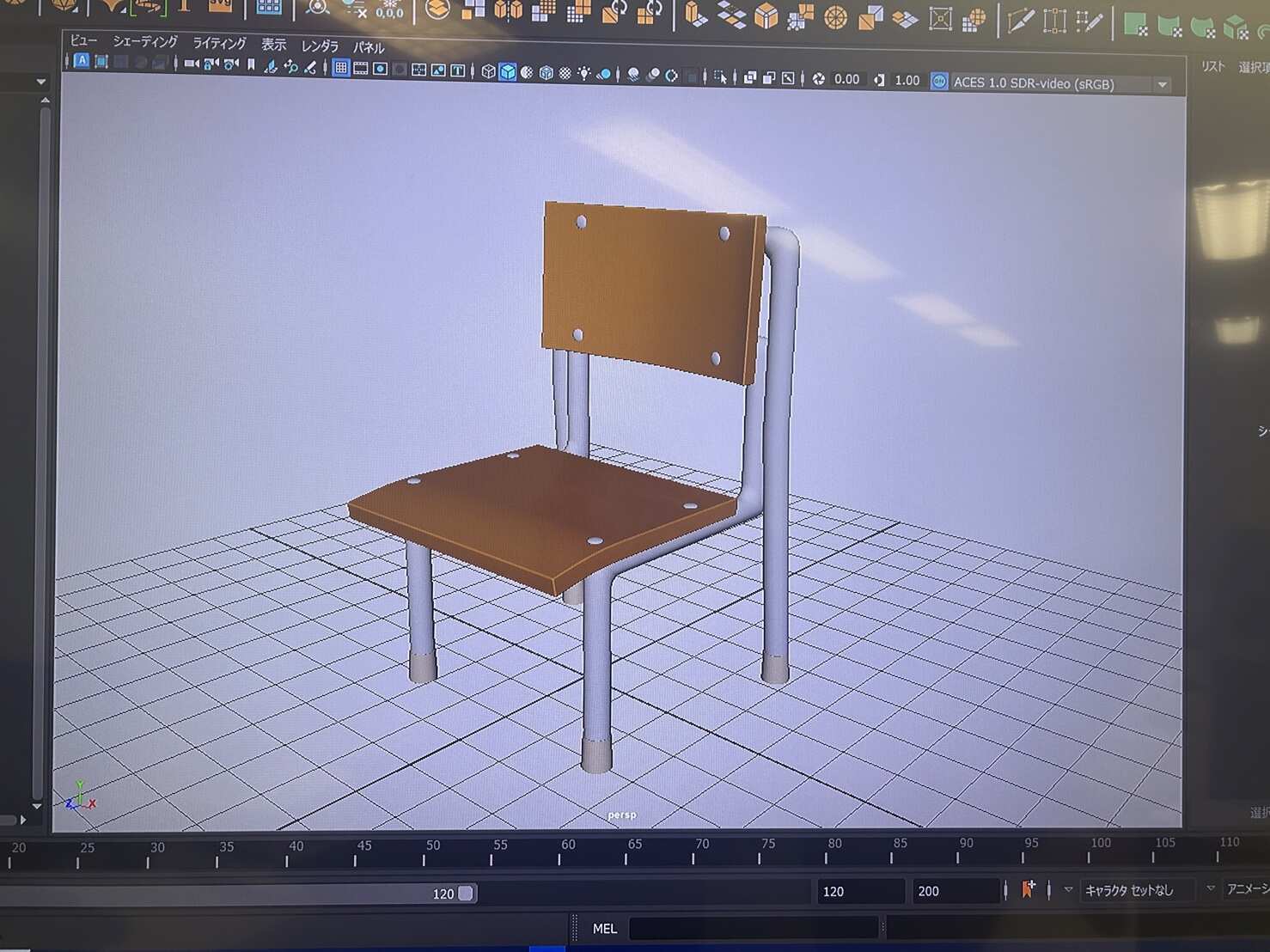
Task: Click the orange cube shelf icon
Action: (766, 16)
